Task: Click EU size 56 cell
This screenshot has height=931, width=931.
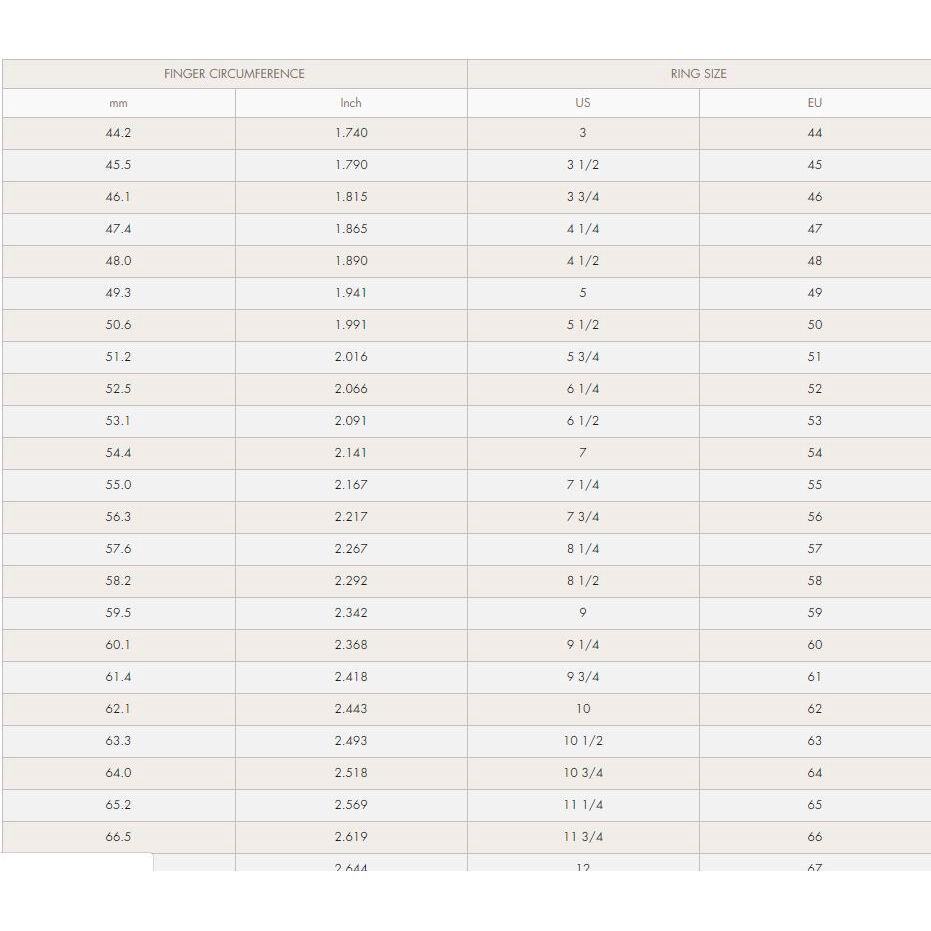Action: (x=815, y=518)
